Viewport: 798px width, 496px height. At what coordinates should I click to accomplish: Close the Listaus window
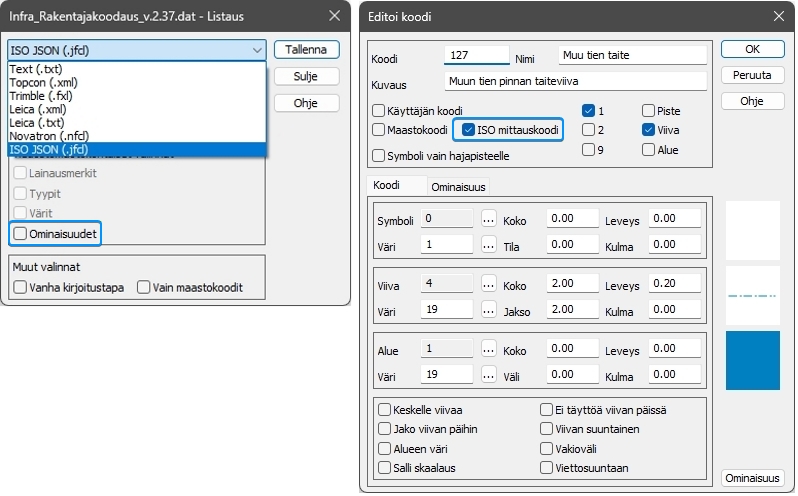point(332,16)
